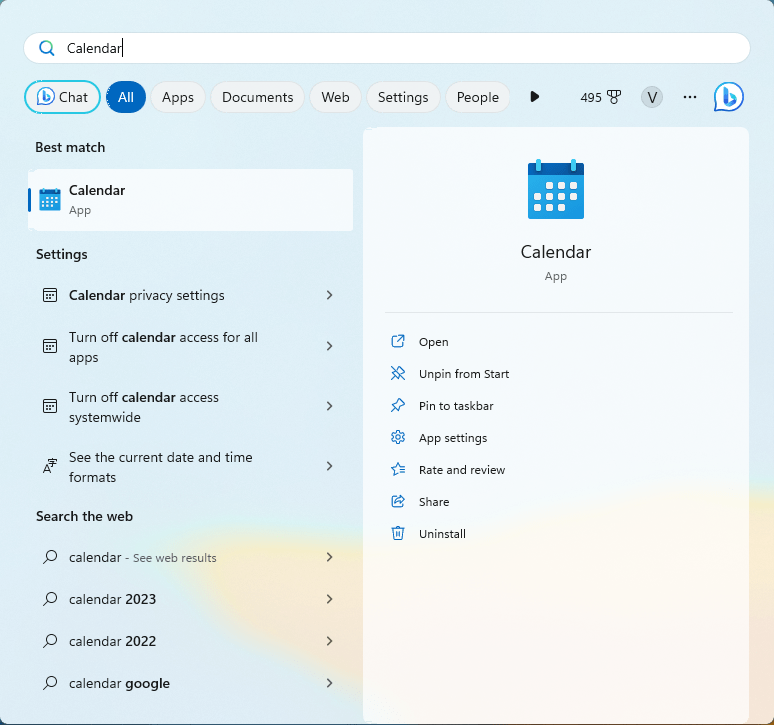Switch to the Documents filter tab

pos(258,97)
